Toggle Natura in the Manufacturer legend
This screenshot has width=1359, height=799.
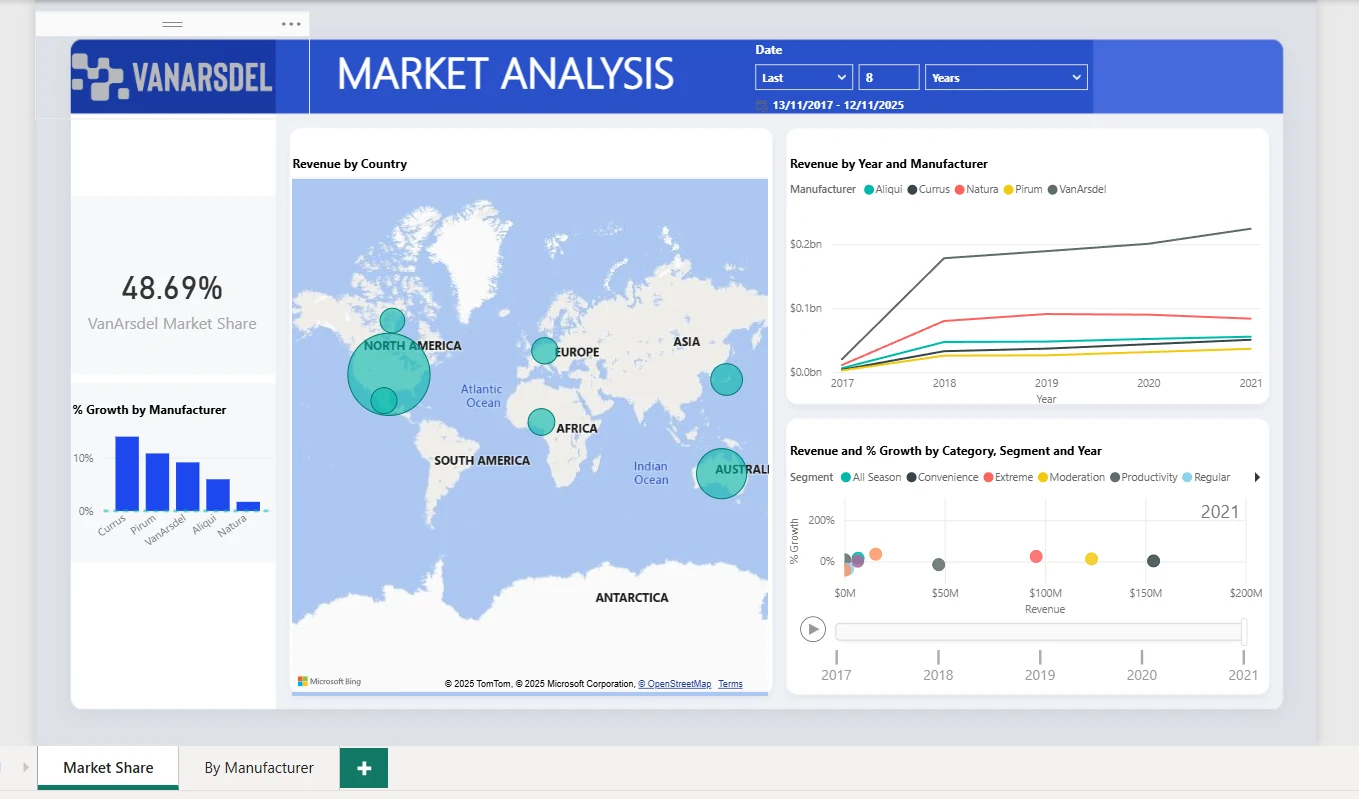[x=976, y=189]
